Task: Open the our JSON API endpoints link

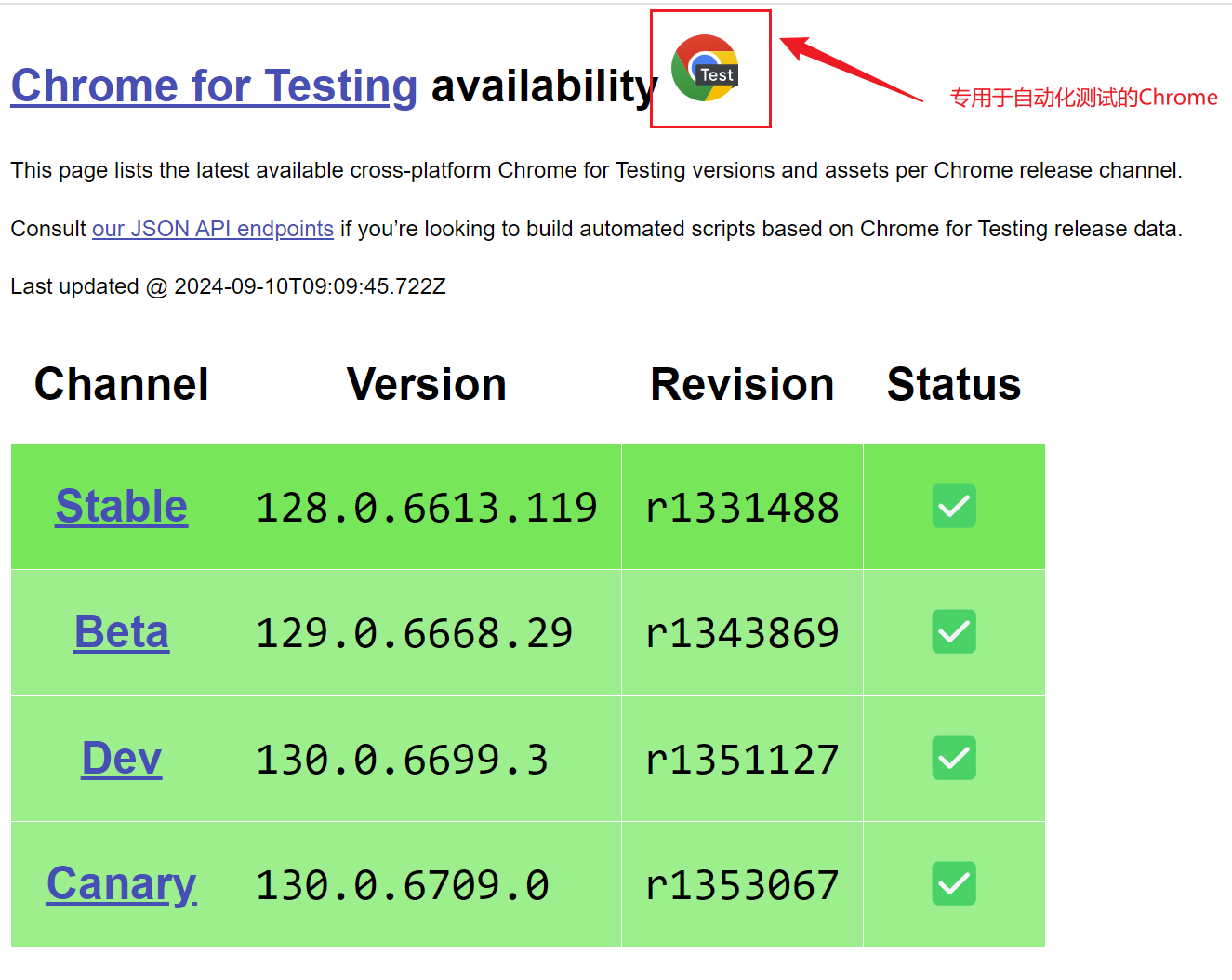Action: pyautogui.click(x=213, y=229)
